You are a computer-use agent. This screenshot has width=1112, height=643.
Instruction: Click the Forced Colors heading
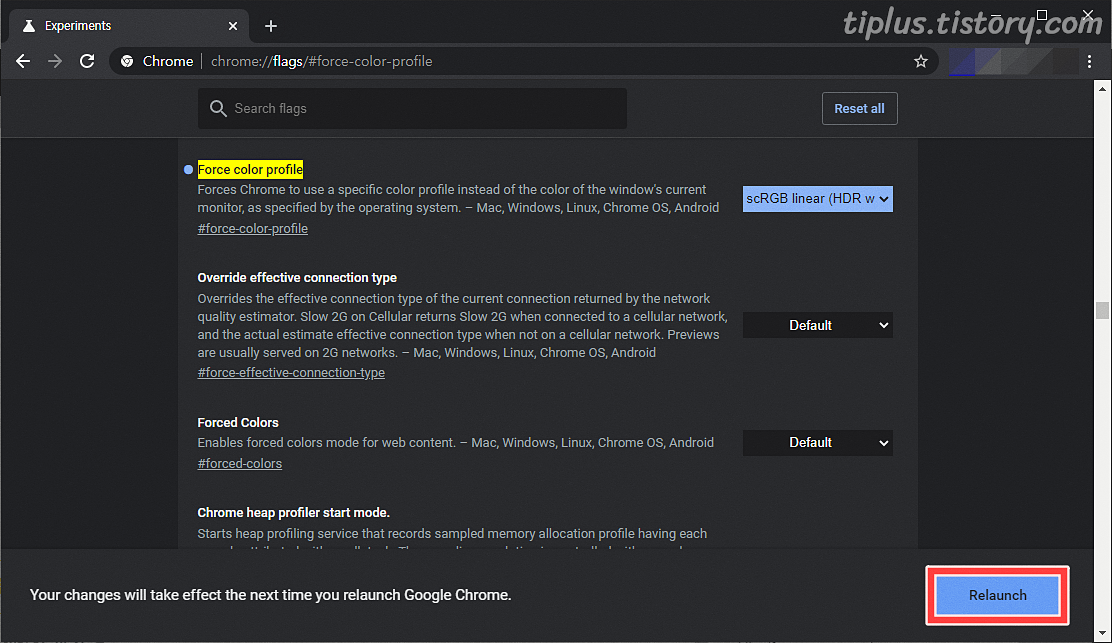pos(238,423)
